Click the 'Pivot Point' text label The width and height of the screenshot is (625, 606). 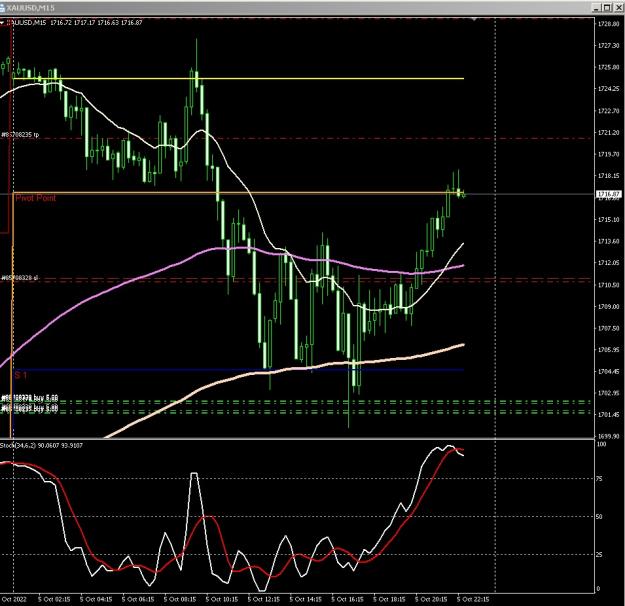click(35, 198)
